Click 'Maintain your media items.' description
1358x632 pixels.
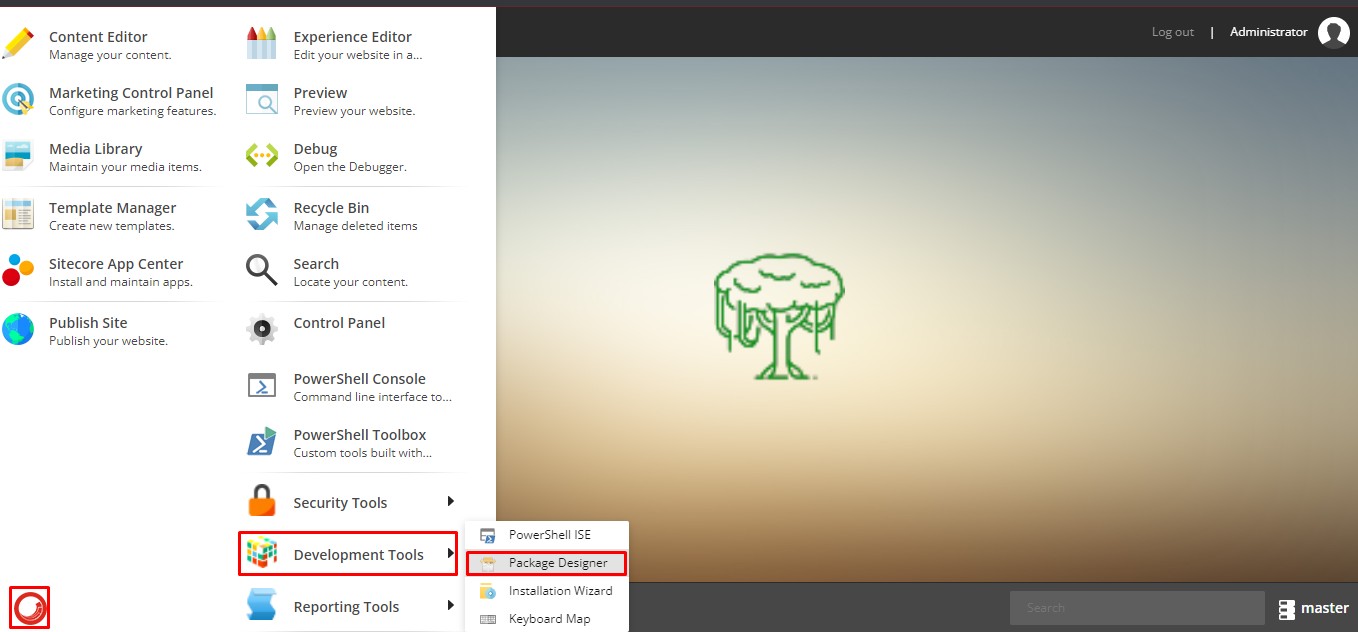125,167
